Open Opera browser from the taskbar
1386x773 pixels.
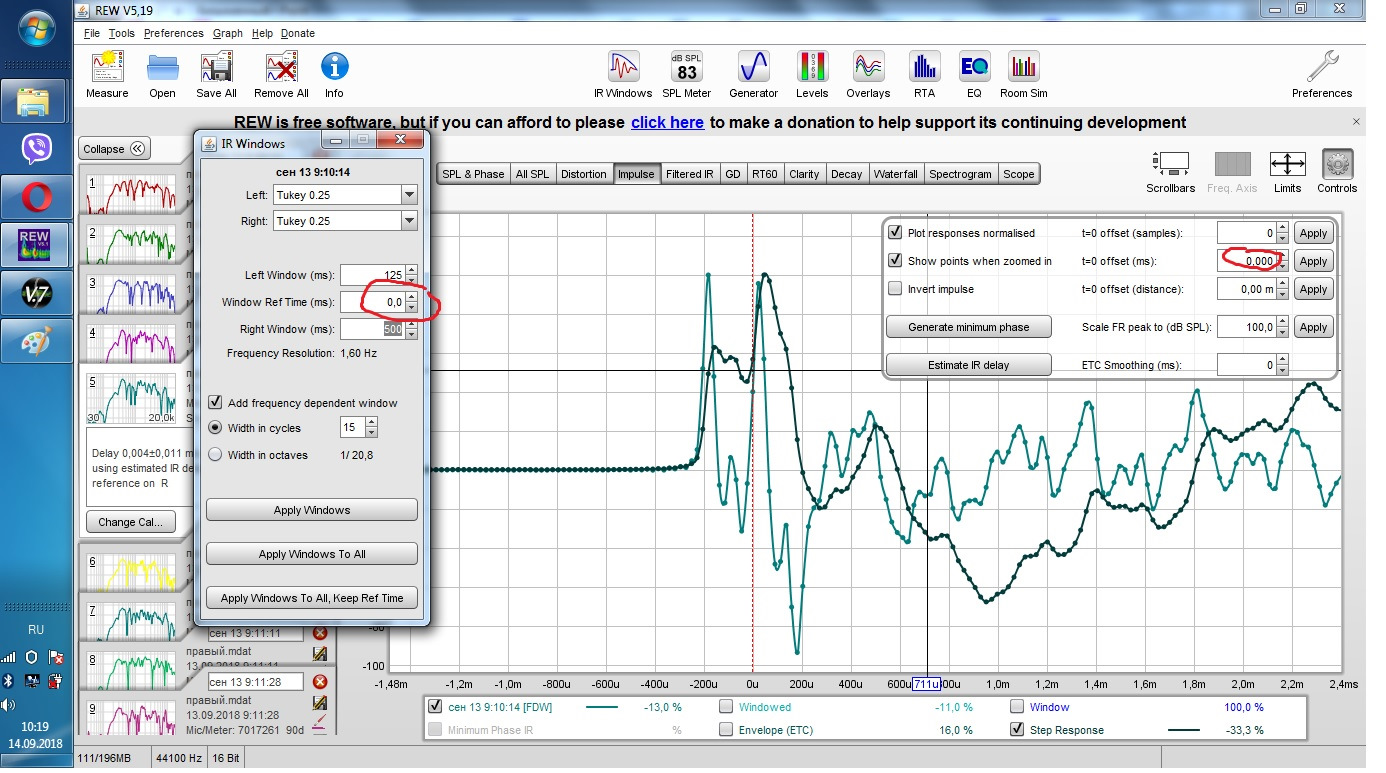(x=38, y=197)
